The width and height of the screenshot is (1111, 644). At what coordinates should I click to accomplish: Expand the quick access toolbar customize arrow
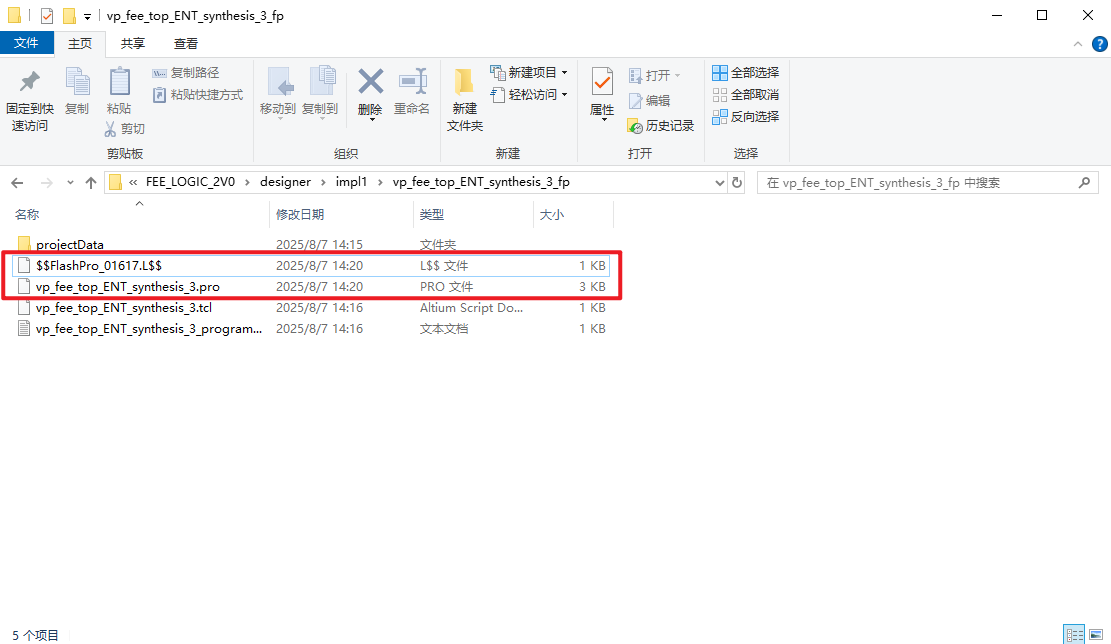(87, 16)
